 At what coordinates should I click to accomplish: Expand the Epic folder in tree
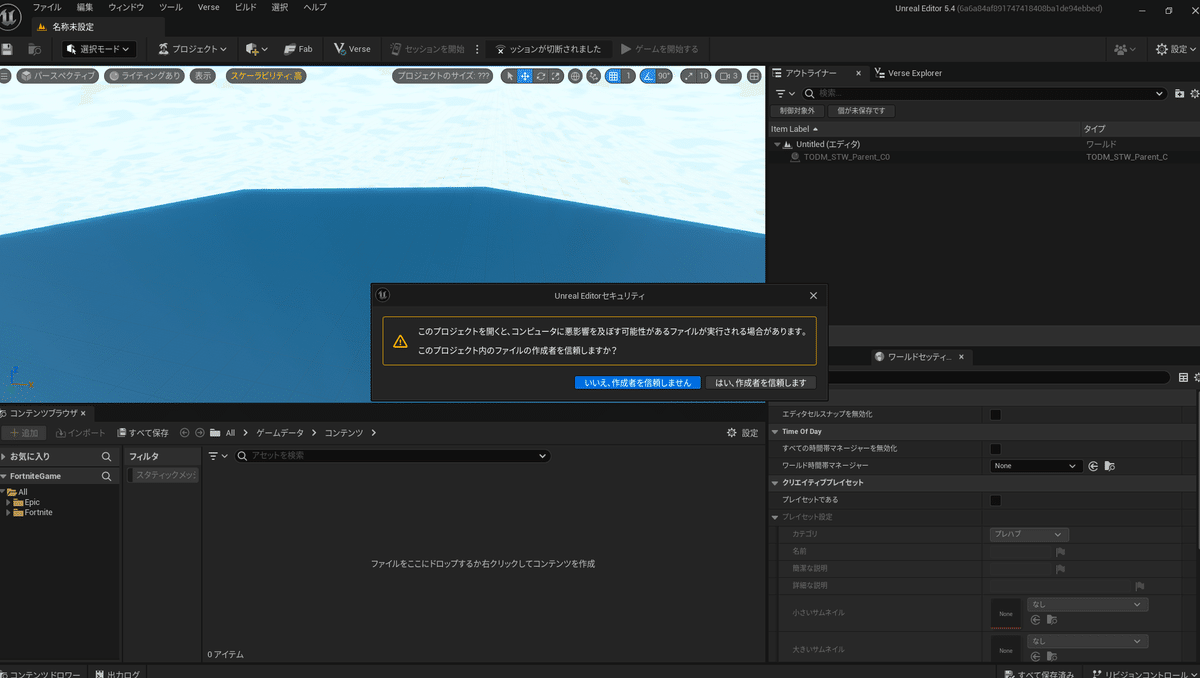pyautogui.click(x=8, y=502)
